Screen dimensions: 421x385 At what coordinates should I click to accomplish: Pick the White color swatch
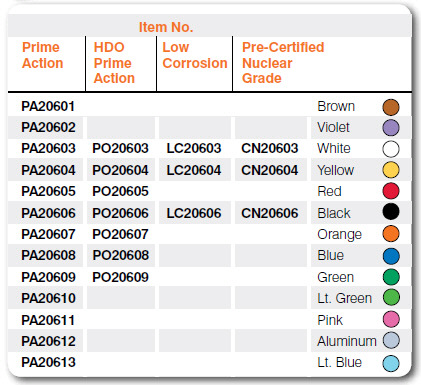[x=391, y=149]
